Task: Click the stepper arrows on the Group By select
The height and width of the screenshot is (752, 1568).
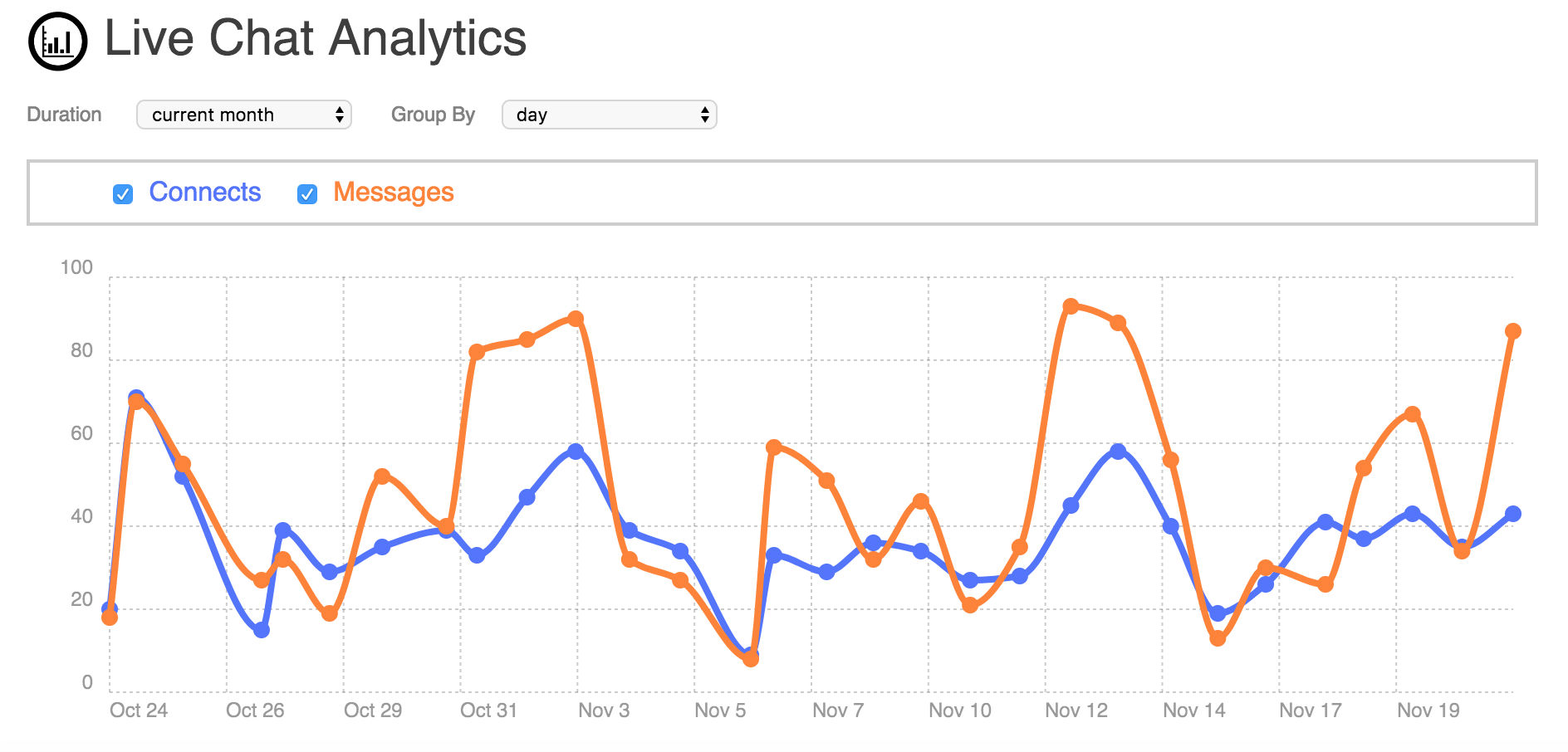Action: tap(705, 115)
